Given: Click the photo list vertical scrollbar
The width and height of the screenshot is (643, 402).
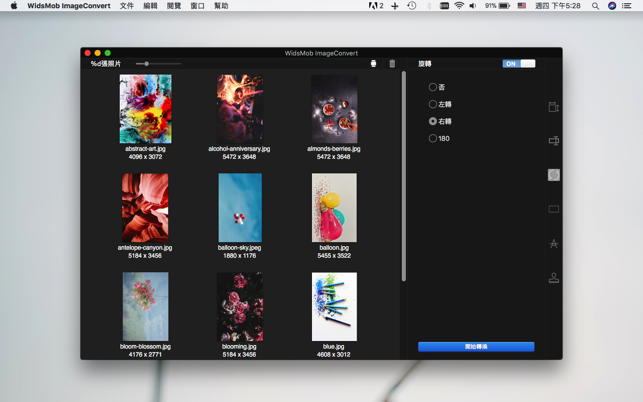Looking at the screenshot, I should pyautogui.click(x=404, y=176).
